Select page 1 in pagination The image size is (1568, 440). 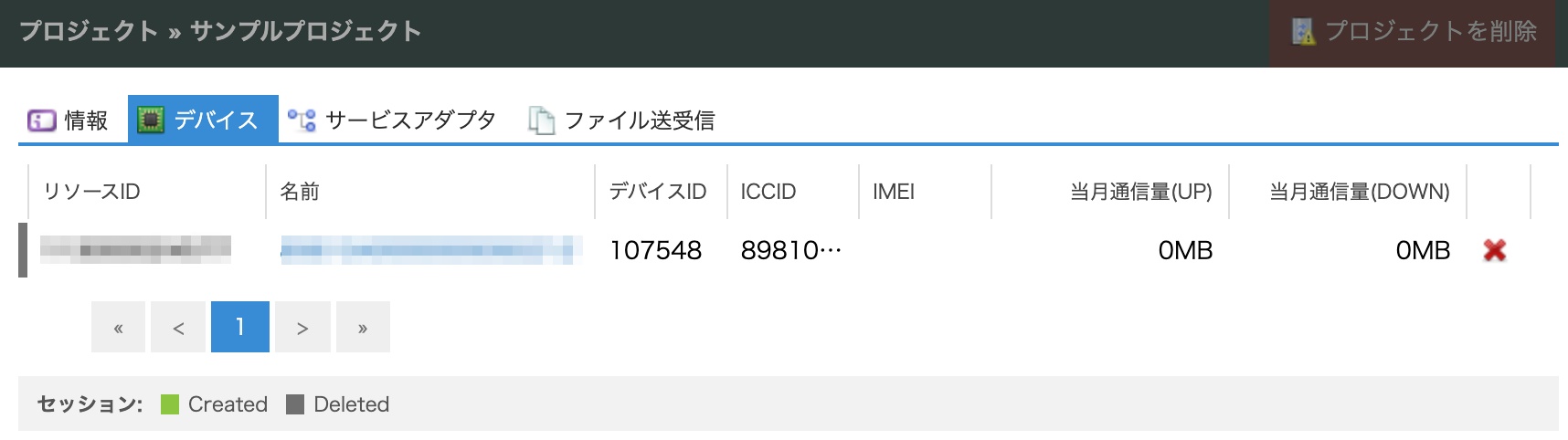click(x=240, y=327)
